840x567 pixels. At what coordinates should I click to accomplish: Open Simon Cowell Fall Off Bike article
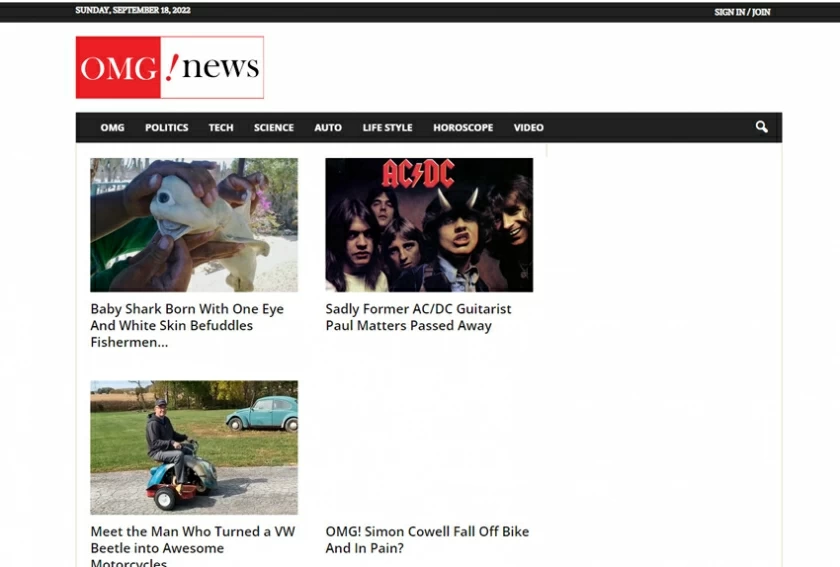[427, 540]
